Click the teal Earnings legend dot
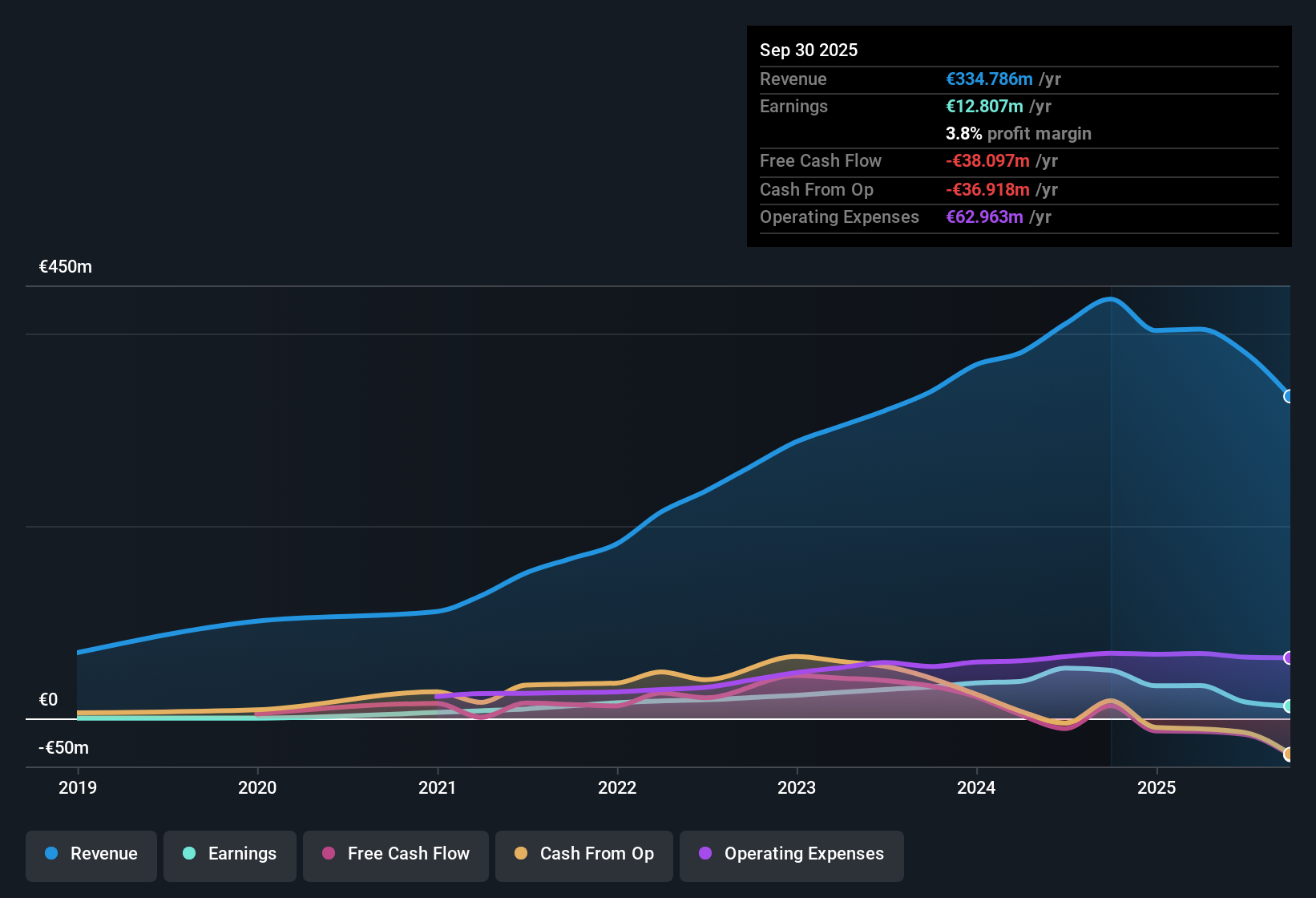Viewport: 1316px width, 898px height. pos(189,854)
